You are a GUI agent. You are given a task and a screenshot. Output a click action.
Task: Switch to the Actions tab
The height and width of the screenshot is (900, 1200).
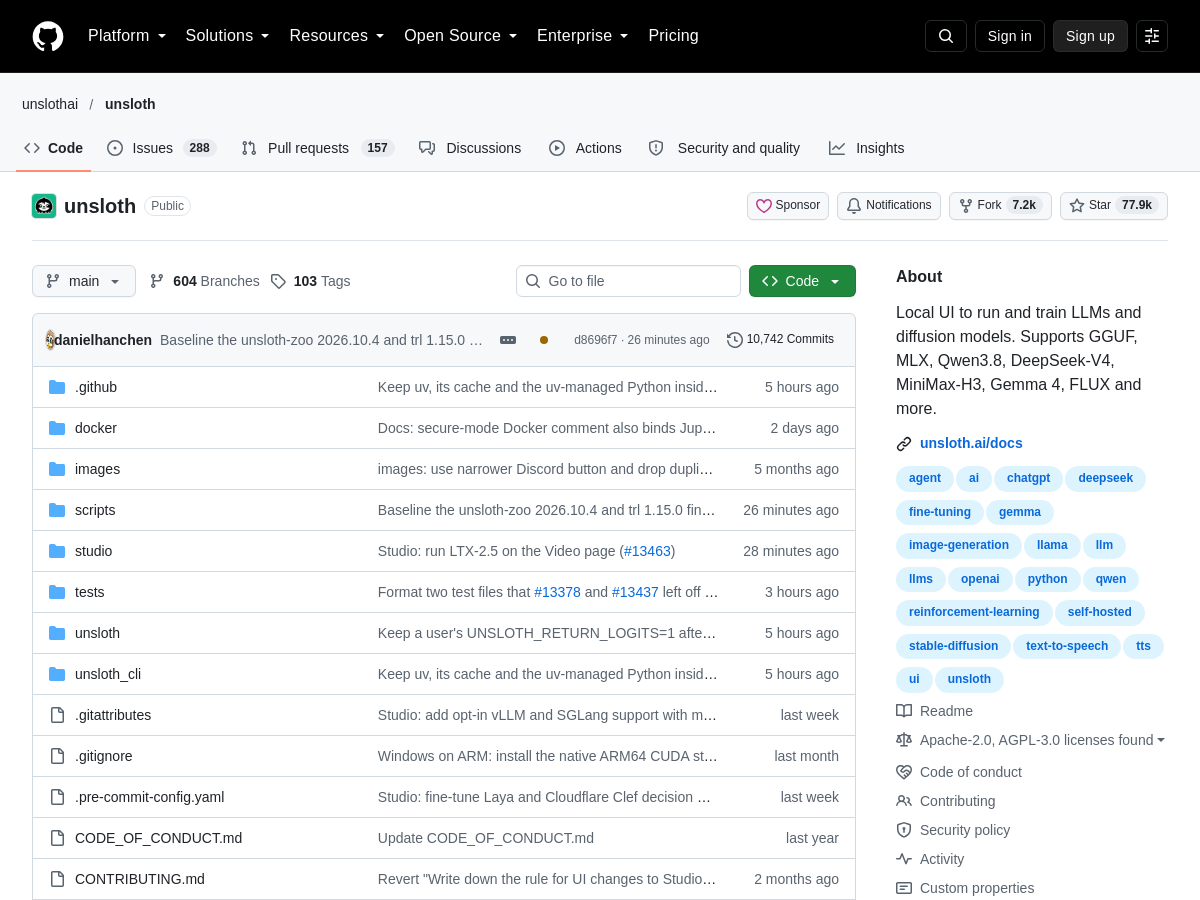tap(585, 148)
